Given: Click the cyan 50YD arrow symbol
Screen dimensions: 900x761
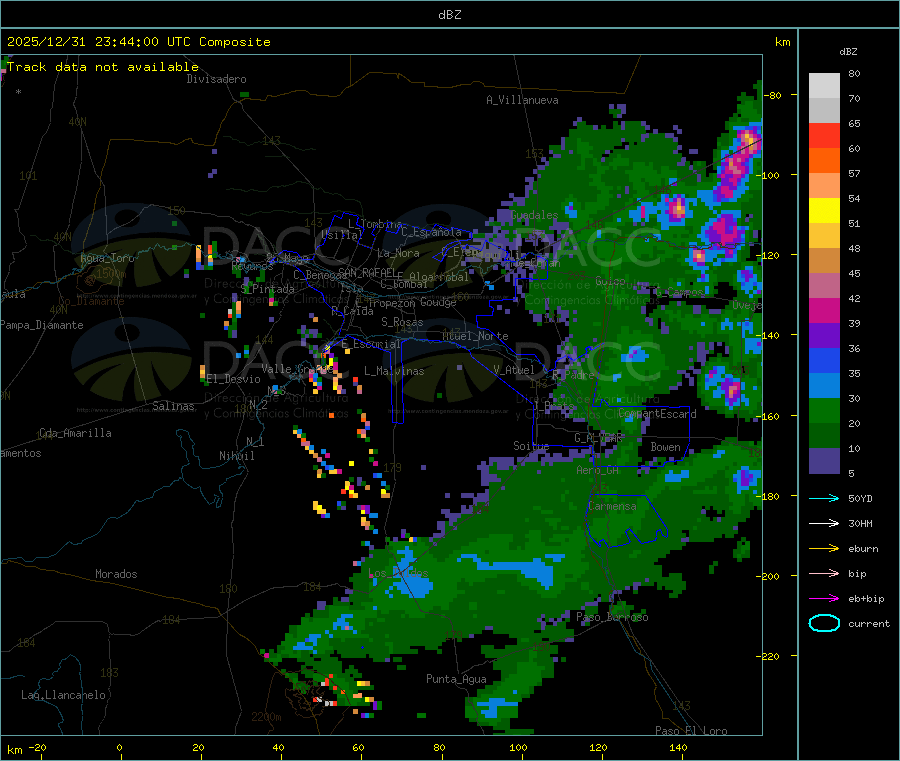Looking at the screenshot, I should click(x=824, y=498).
